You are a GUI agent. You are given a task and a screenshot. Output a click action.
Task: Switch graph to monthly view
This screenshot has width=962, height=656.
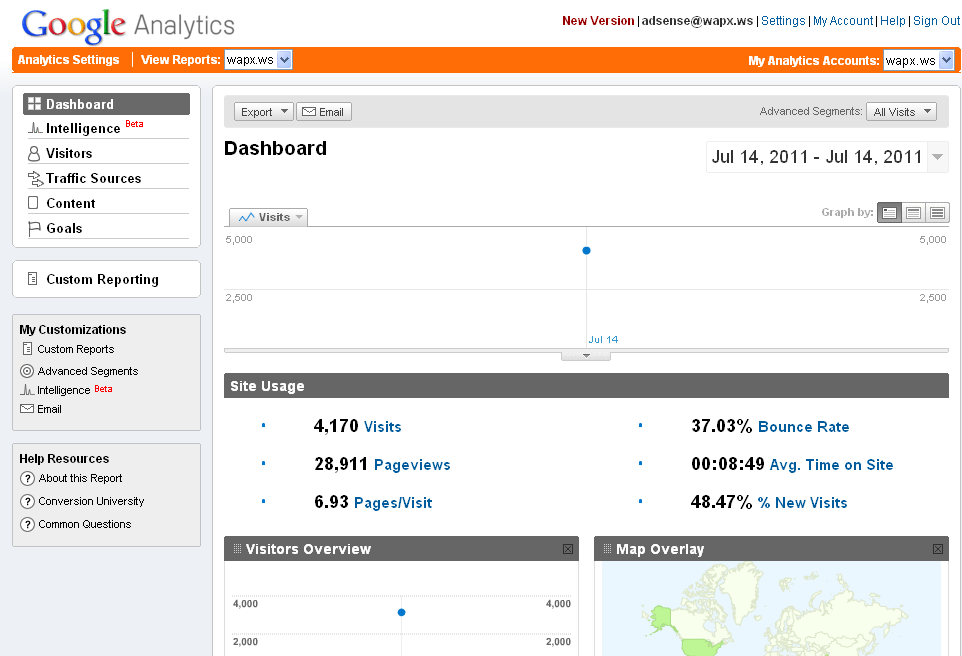point(937,213)
